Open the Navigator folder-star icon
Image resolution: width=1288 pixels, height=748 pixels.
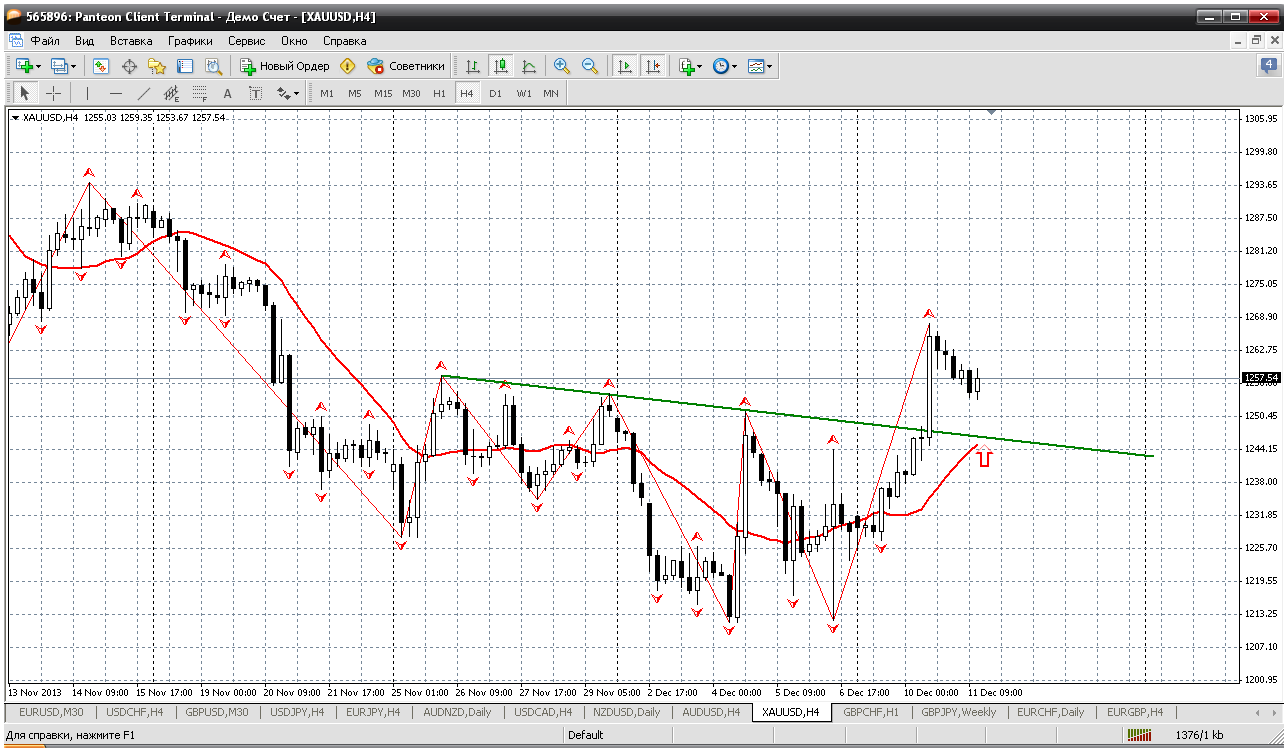click(157, 66)
